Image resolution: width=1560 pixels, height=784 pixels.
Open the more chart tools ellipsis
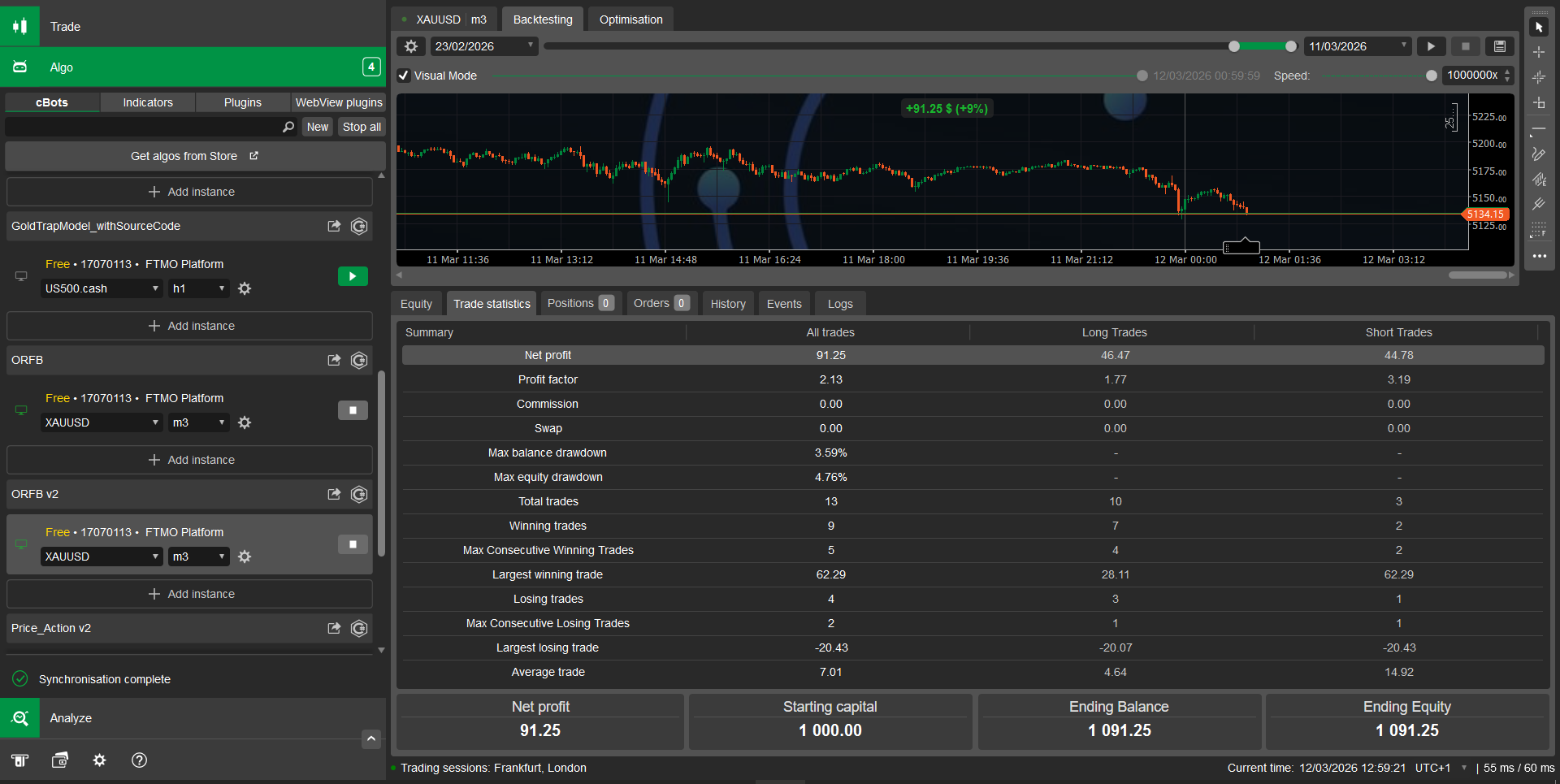[1539, 256]
